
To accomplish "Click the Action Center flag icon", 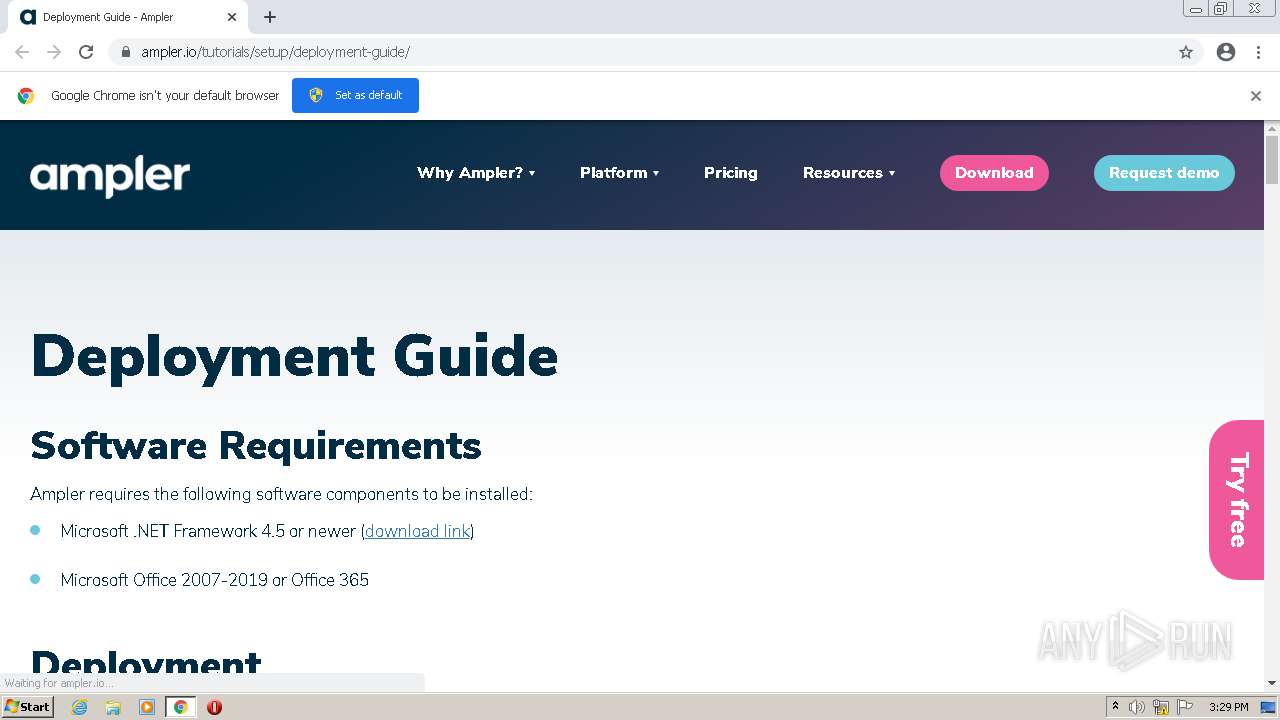I will click(x=1185, y=707).
